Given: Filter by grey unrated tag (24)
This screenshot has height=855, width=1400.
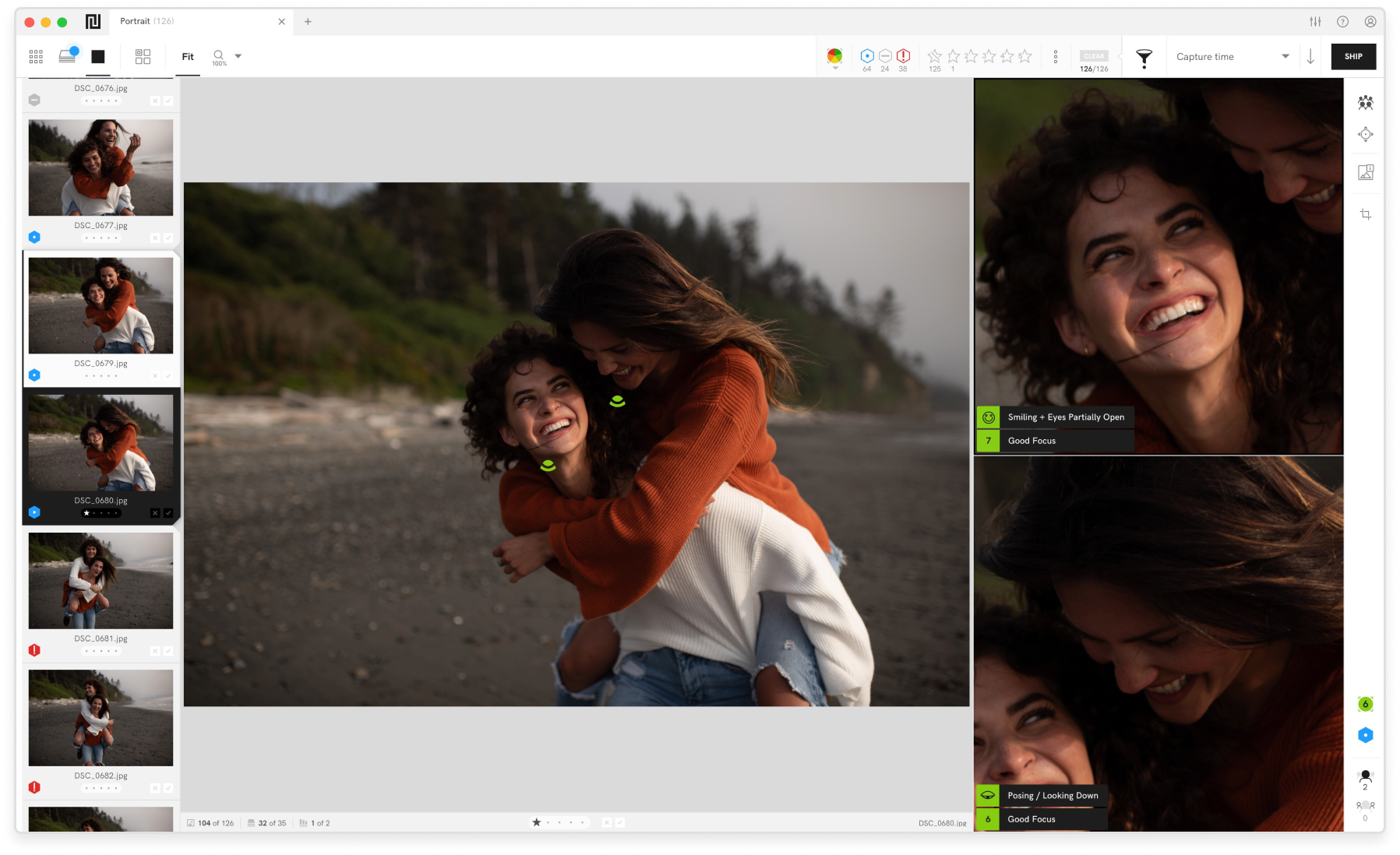Looking at the screenshot, I should 885,56.
